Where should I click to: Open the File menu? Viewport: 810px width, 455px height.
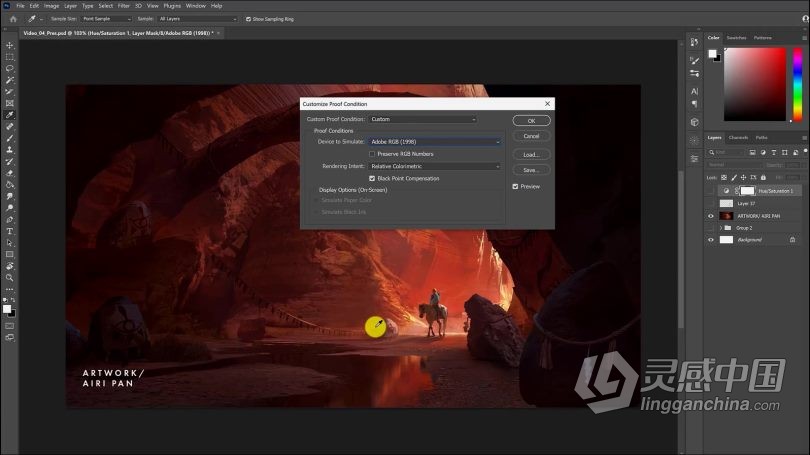pos(20,6)
